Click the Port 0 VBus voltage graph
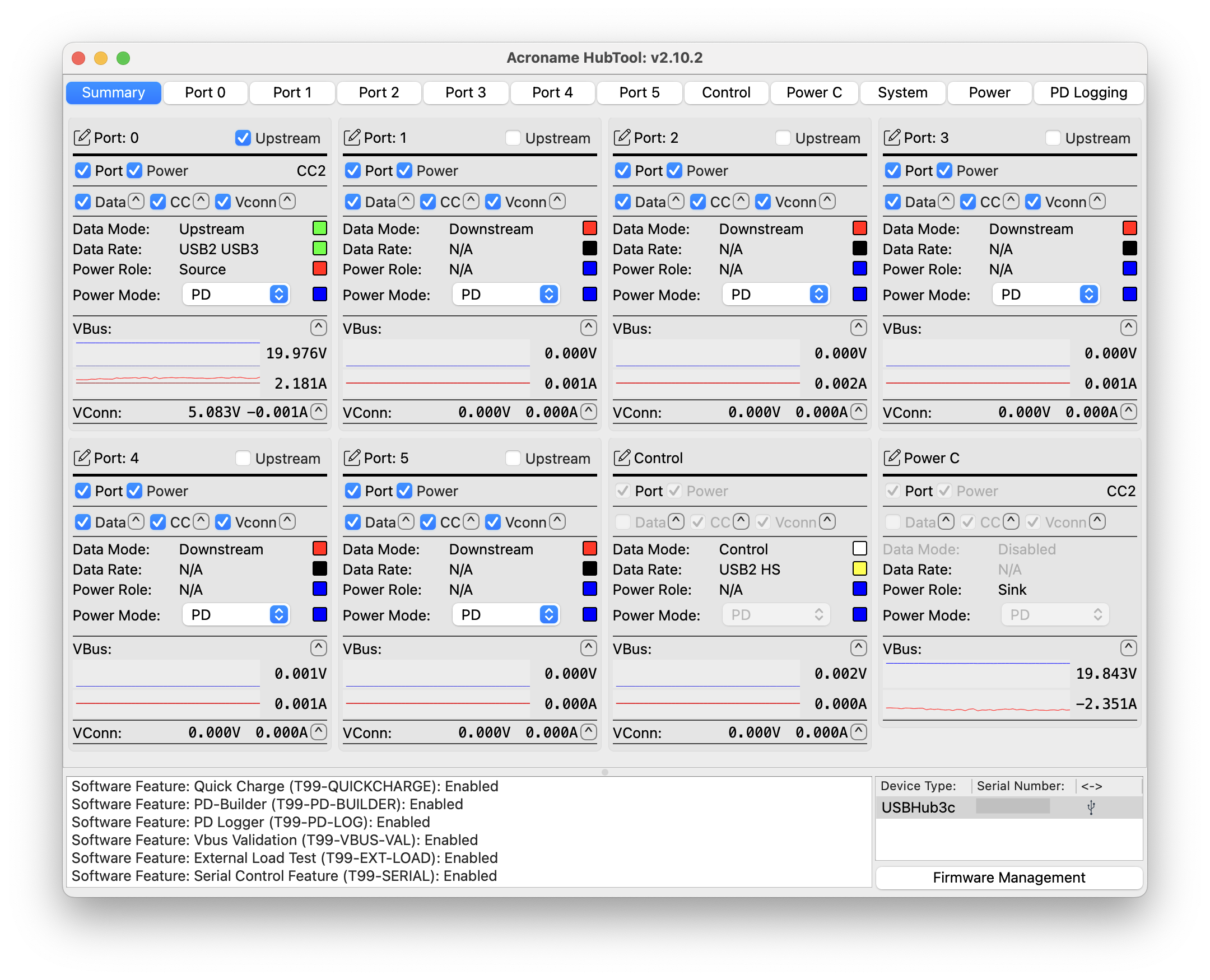This screenshot has height=980, width=1210. 167,354
